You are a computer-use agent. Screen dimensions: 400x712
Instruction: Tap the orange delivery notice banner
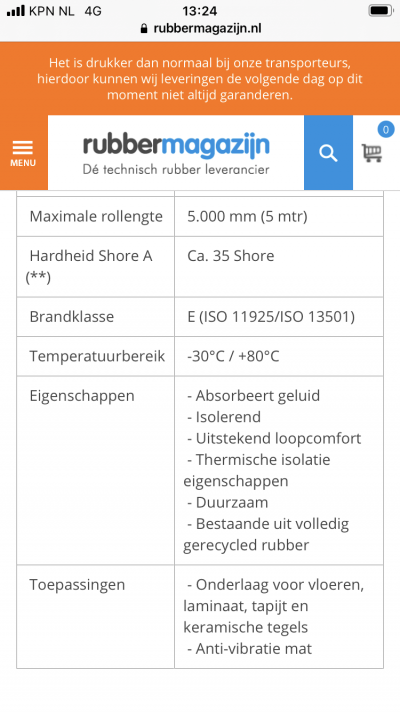point(200,79)
